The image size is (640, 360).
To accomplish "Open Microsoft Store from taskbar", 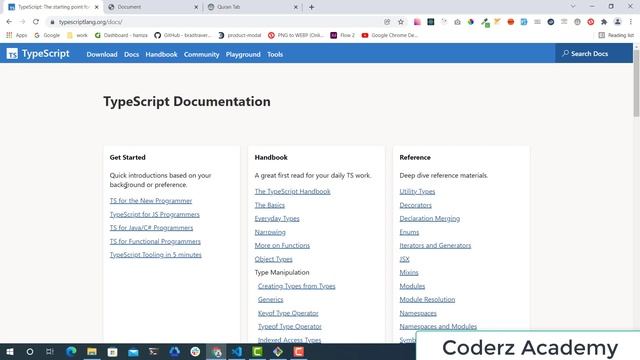I will point(112,351).
